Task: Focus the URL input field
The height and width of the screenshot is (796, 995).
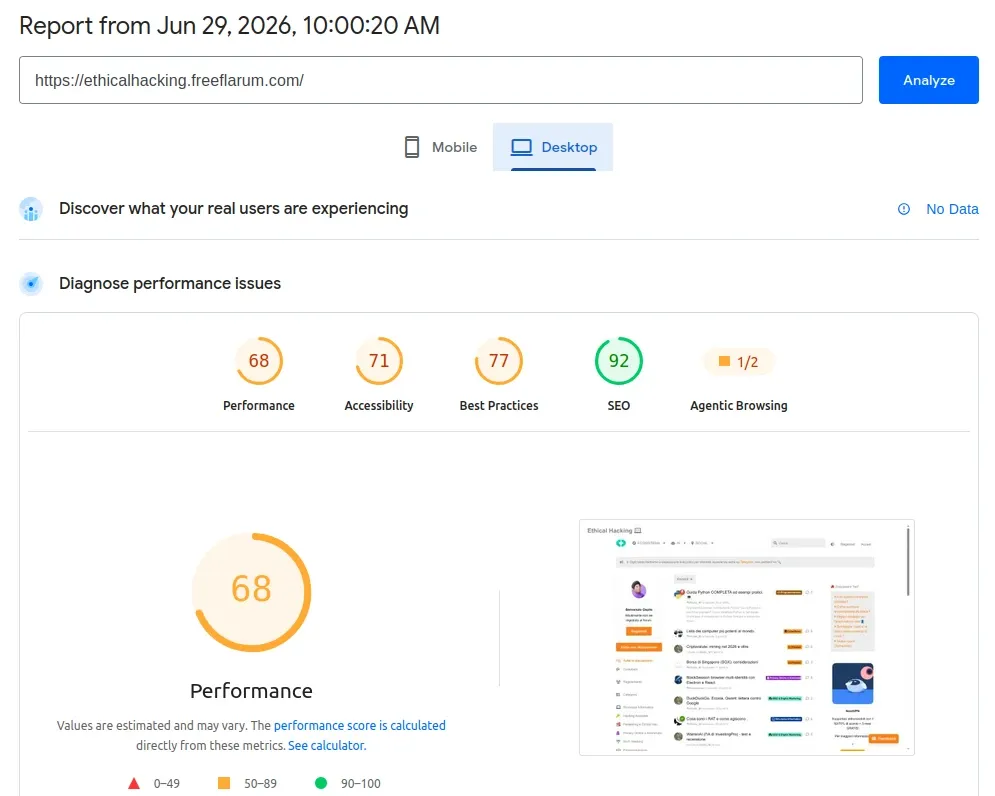Action: [440, 80]
